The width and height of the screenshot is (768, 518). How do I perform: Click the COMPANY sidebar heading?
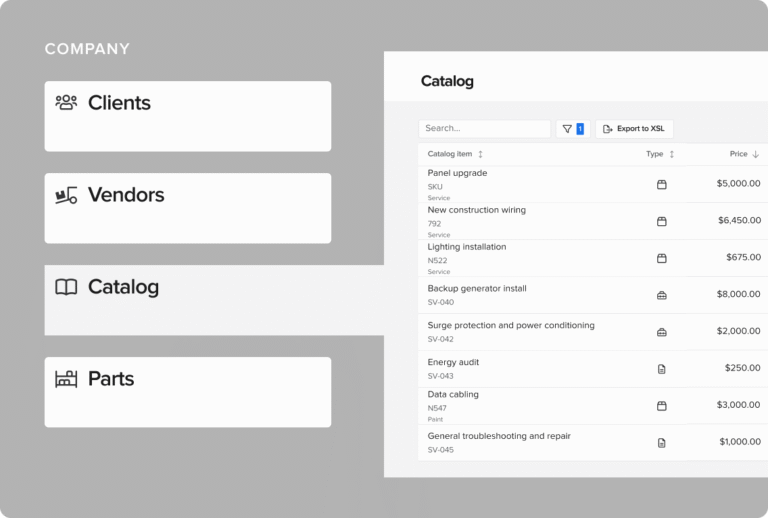[x=87, y=49]
